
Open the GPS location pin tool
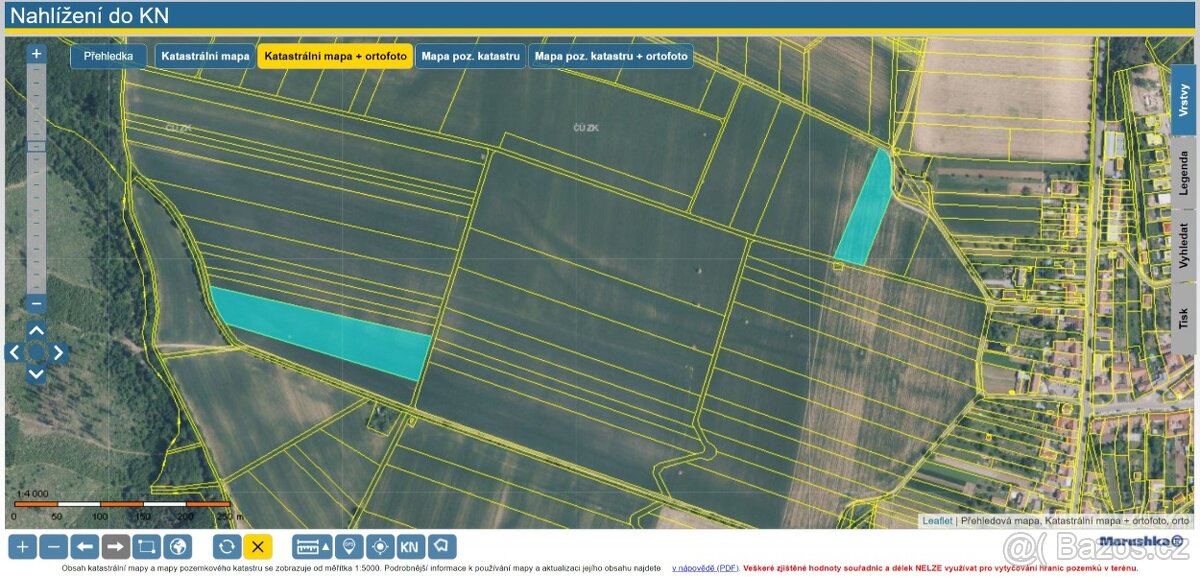click(348, 546)
